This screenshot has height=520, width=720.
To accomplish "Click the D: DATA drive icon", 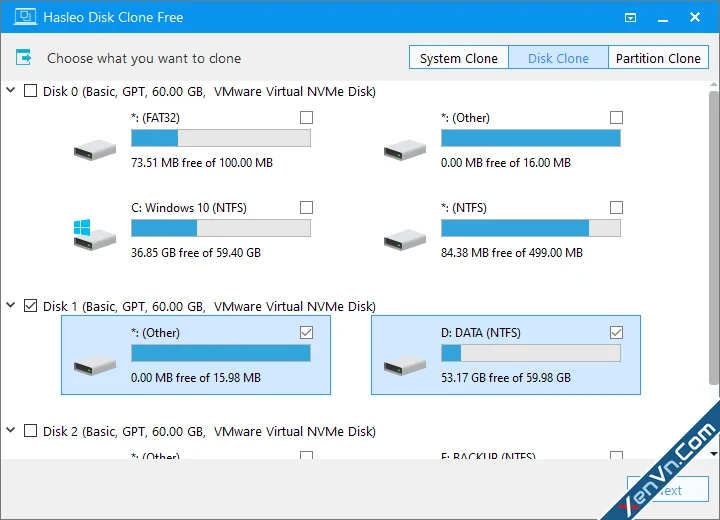I will 405,365.
